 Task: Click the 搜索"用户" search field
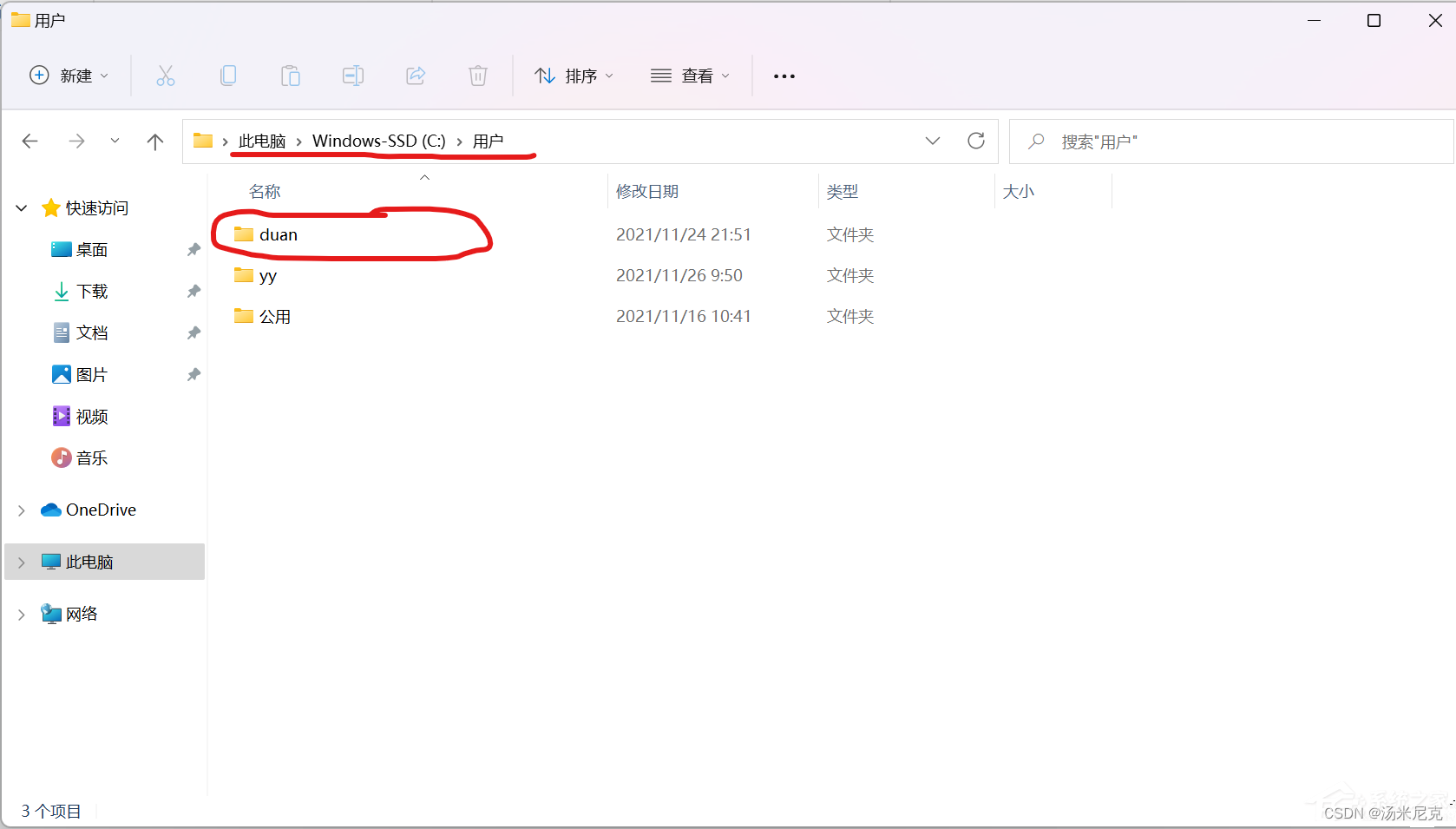[x=1231, y=141]
